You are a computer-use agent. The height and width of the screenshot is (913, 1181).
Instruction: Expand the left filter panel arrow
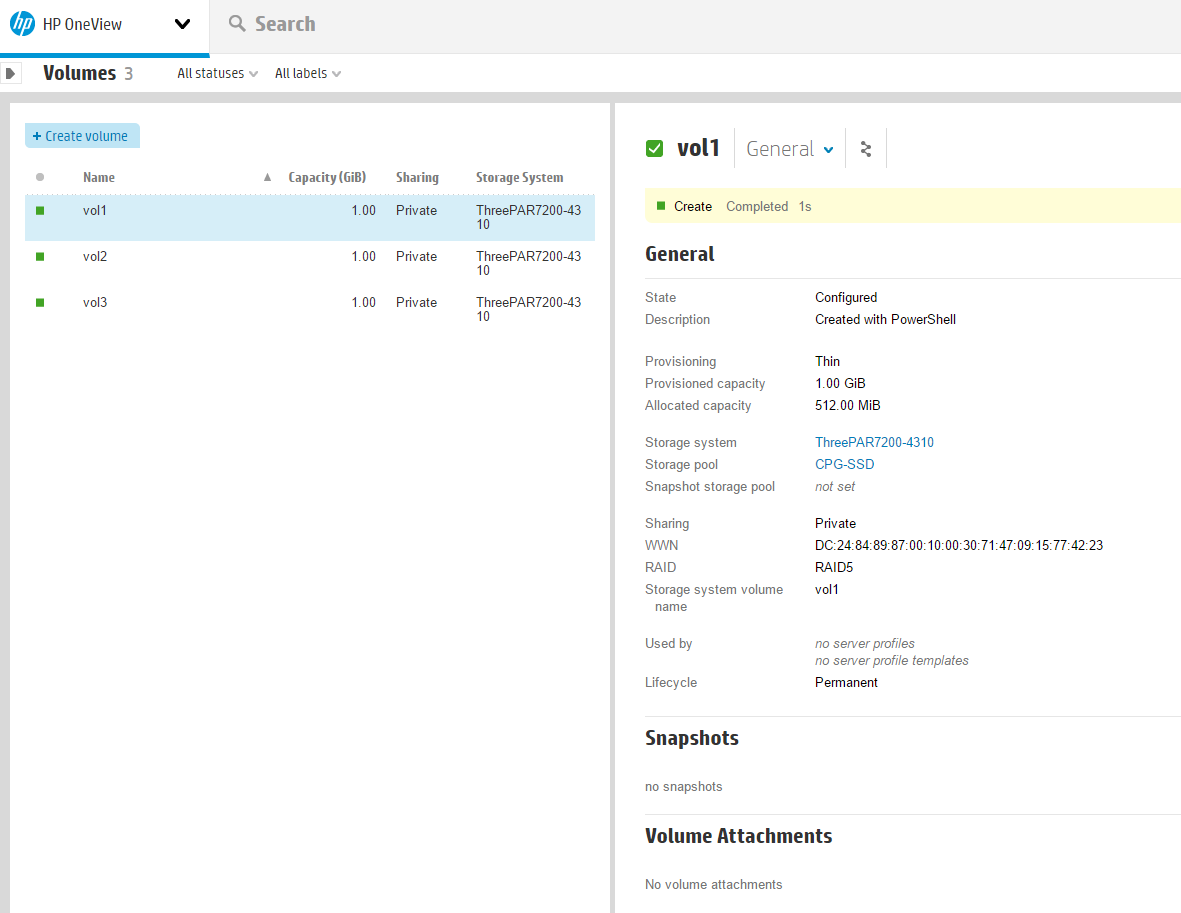tap(11, 74)
